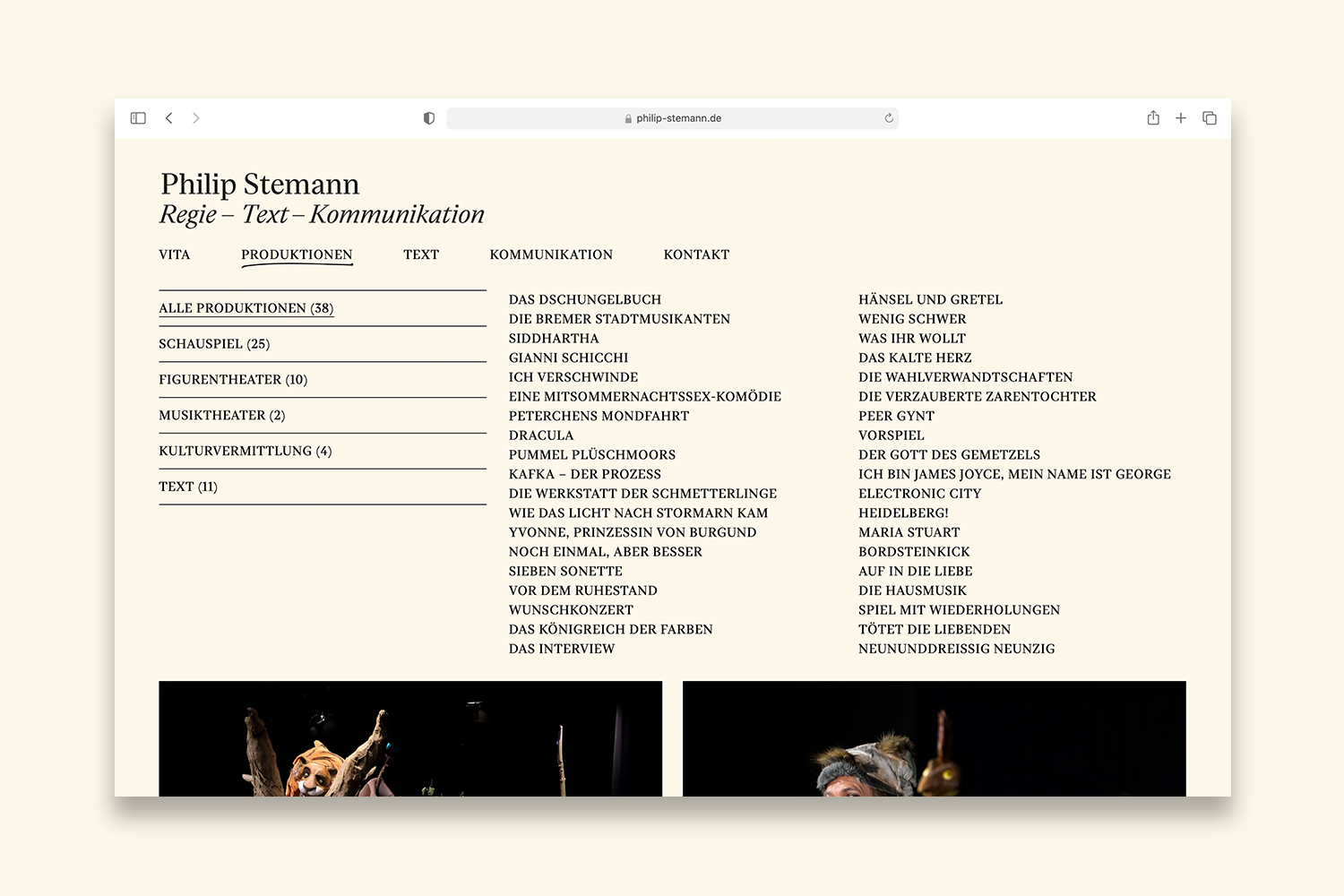Click the Philip Stemann site title
The height and width of the screenshot is (896, 1344).
click(x=260, y=185)
